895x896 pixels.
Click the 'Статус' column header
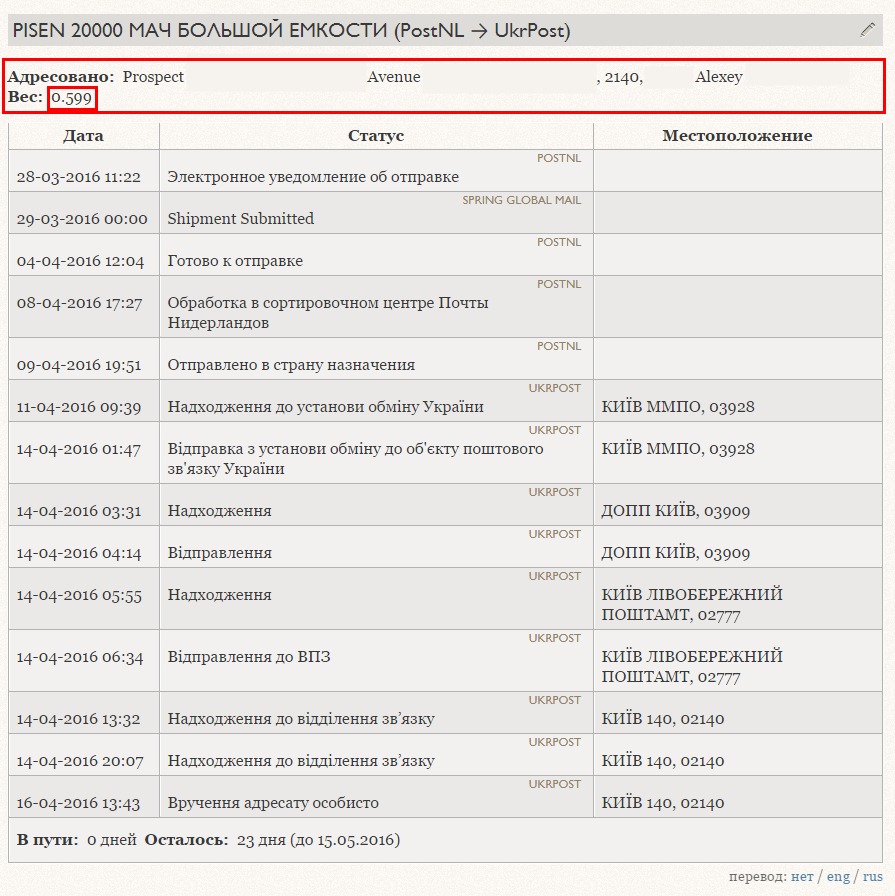click(x=375, y=136)
